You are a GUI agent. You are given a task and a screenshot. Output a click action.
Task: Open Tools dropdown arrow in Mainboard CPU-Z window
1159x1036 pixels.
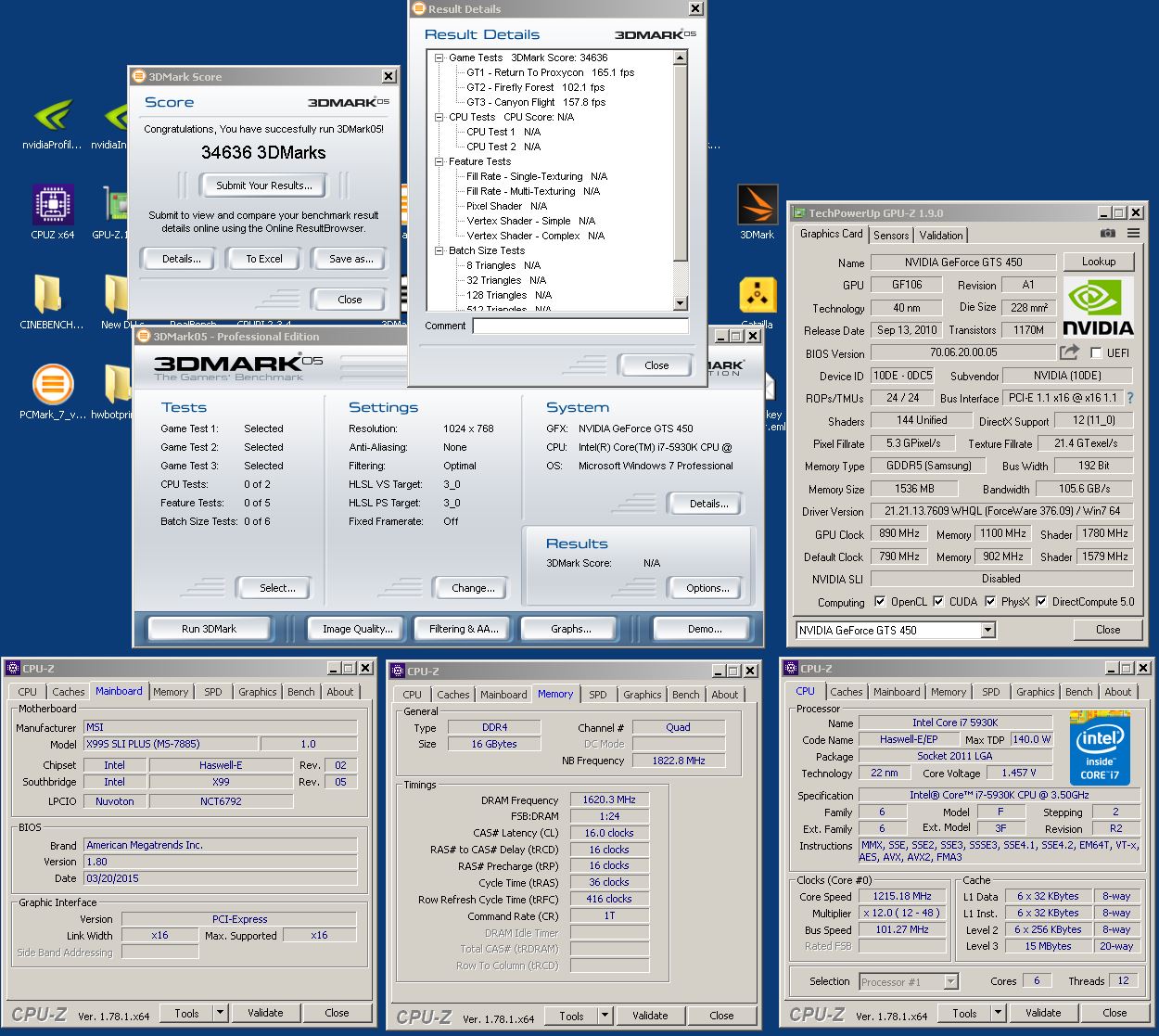[x=221, y=1013]
